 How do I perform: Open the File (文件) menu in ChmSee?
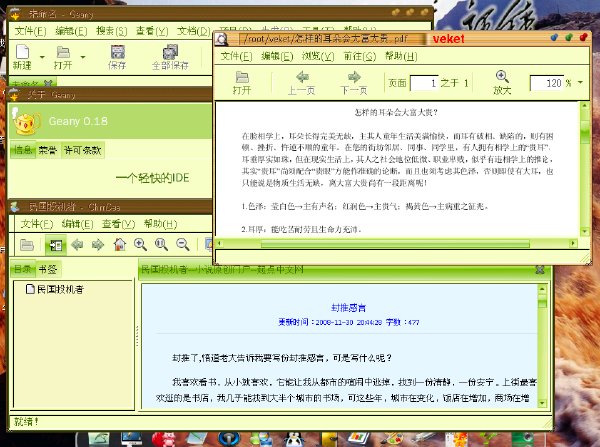(x=37, y=224)
